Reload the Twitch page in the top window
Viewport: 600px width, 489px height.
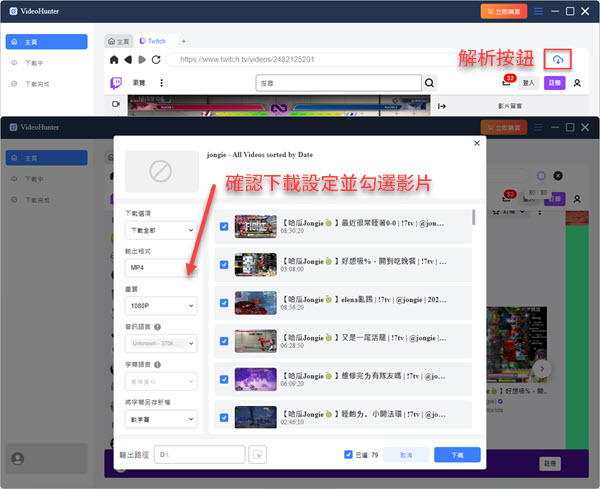pyautogui.click(x=156, y=60)
